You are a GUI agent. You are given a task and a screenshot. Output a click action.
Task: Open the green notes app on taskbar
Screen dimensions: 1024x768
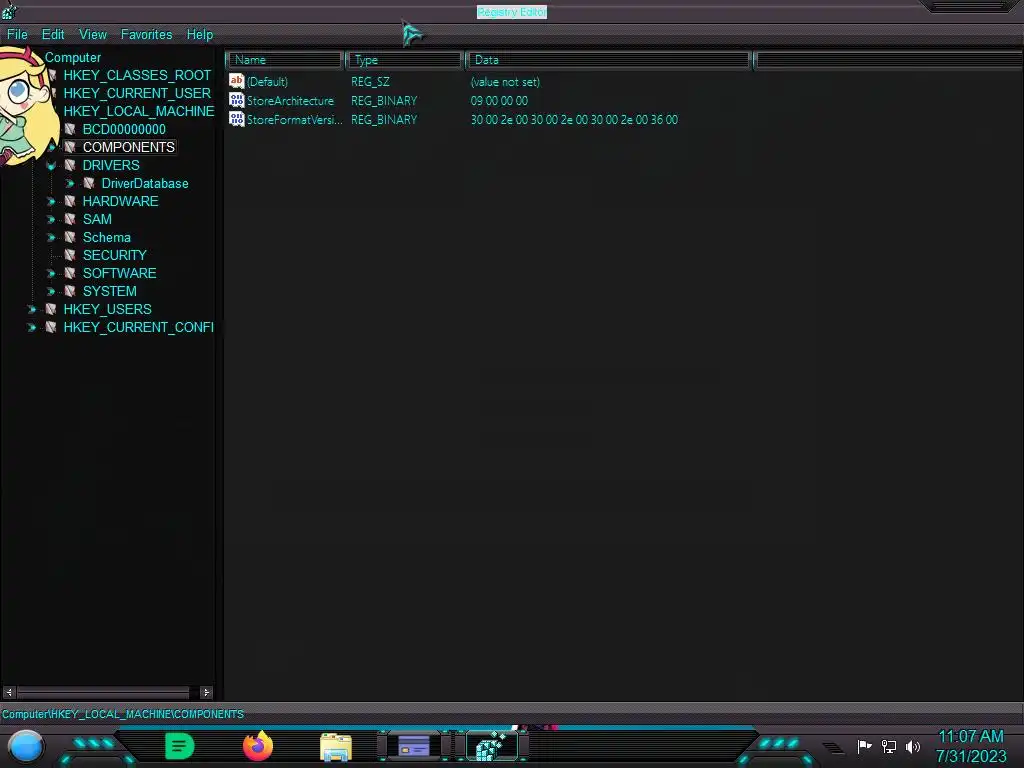[x=180, y=746]
